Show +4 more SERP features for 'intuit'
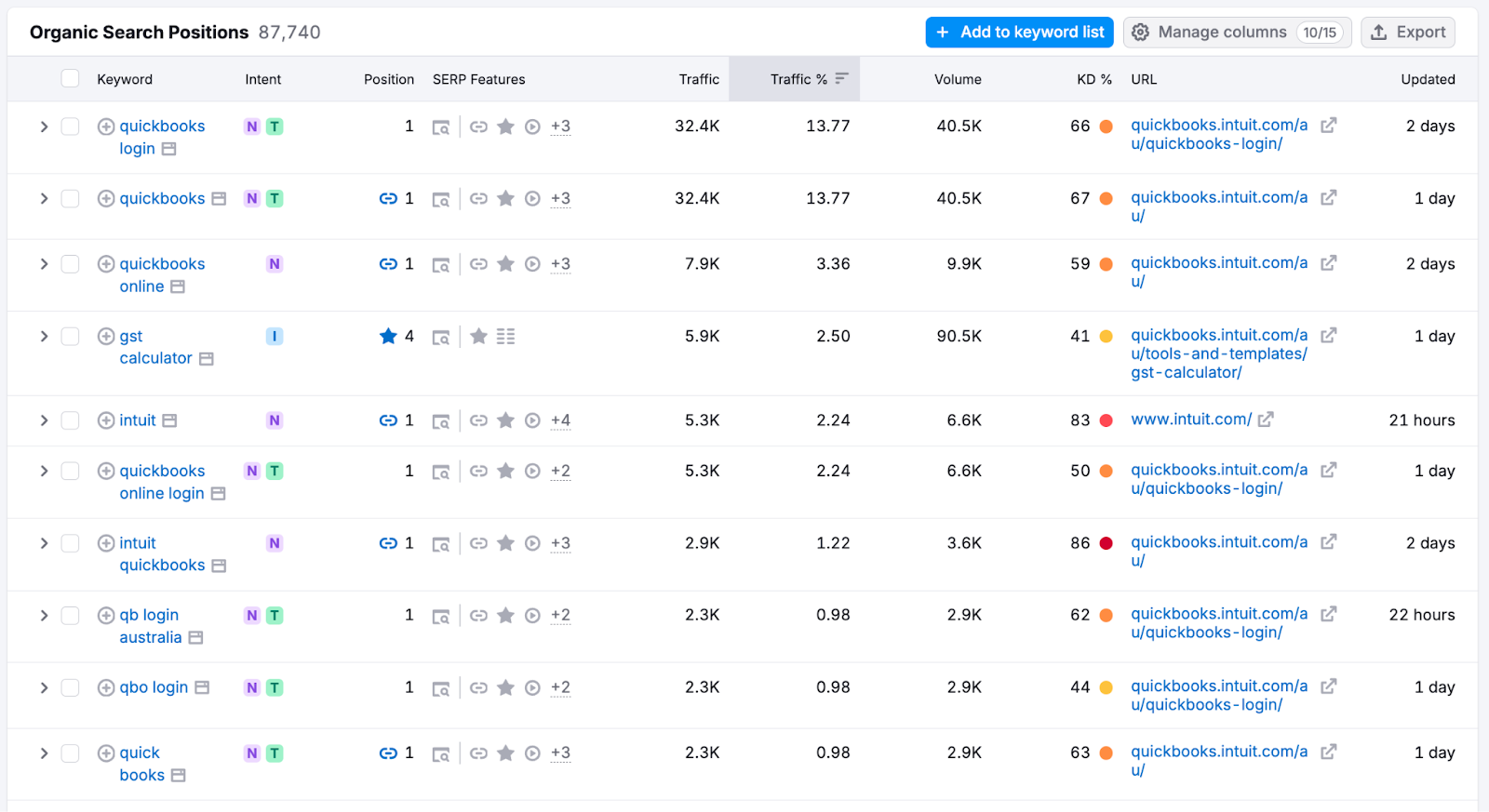This screenshot has height=812, width=1489. pyautogui.click(x=560, y=420)
